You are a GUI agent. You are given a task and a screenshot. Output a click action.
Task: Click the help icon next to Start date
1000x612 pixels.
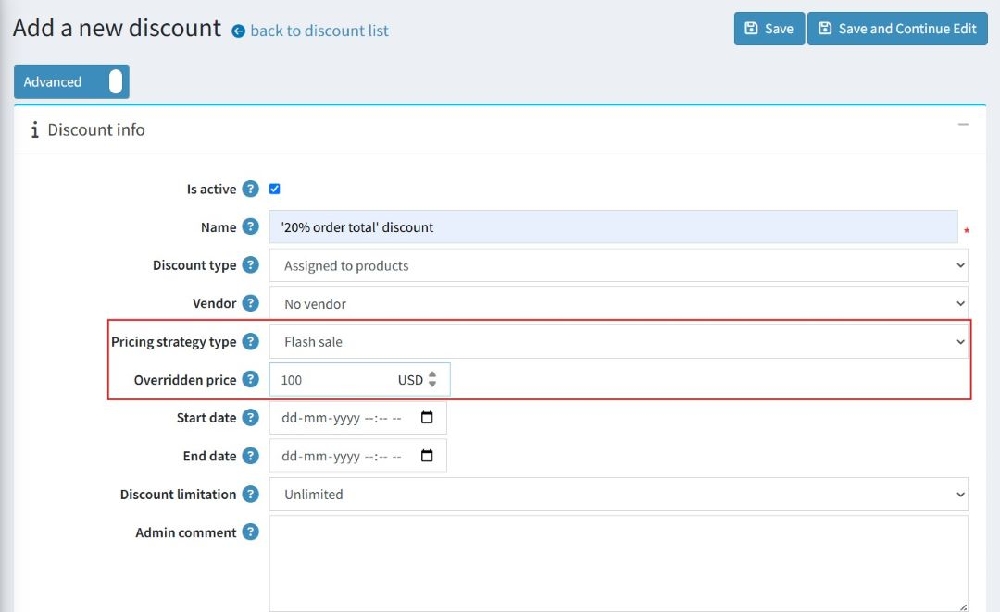251,418
